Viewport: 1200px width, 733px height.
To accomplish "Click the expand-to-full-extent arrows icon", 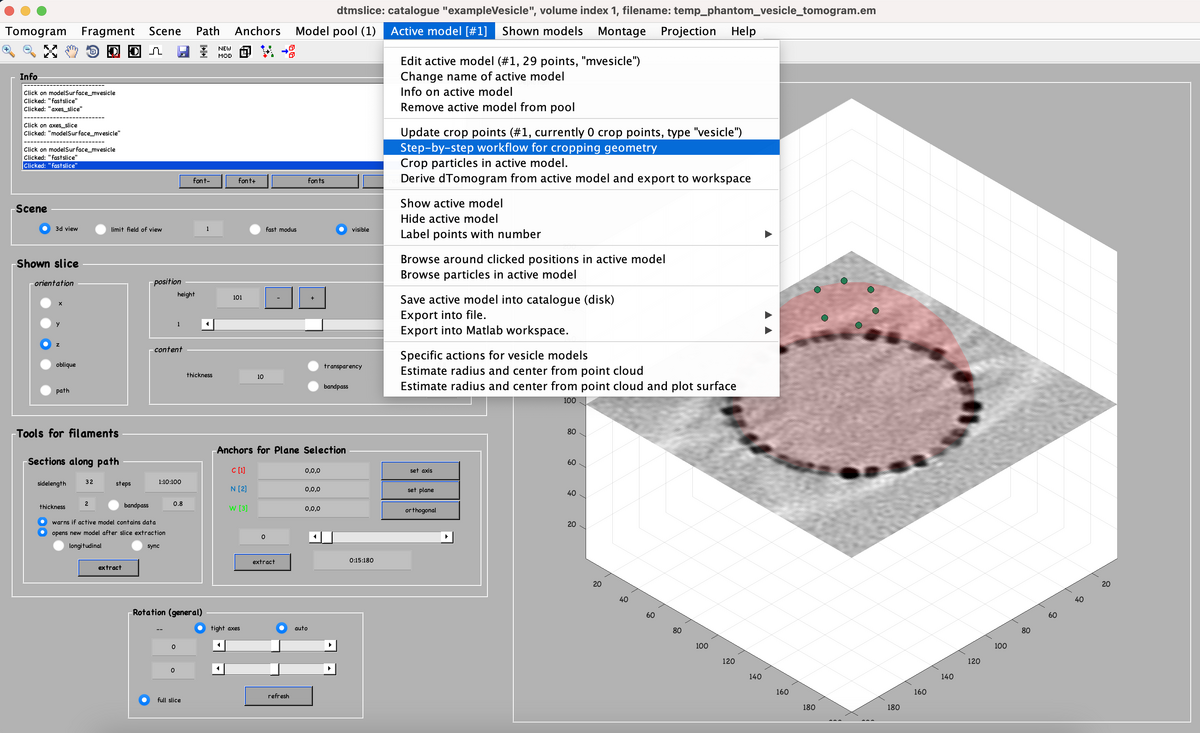I will click(x=50, y=52).
